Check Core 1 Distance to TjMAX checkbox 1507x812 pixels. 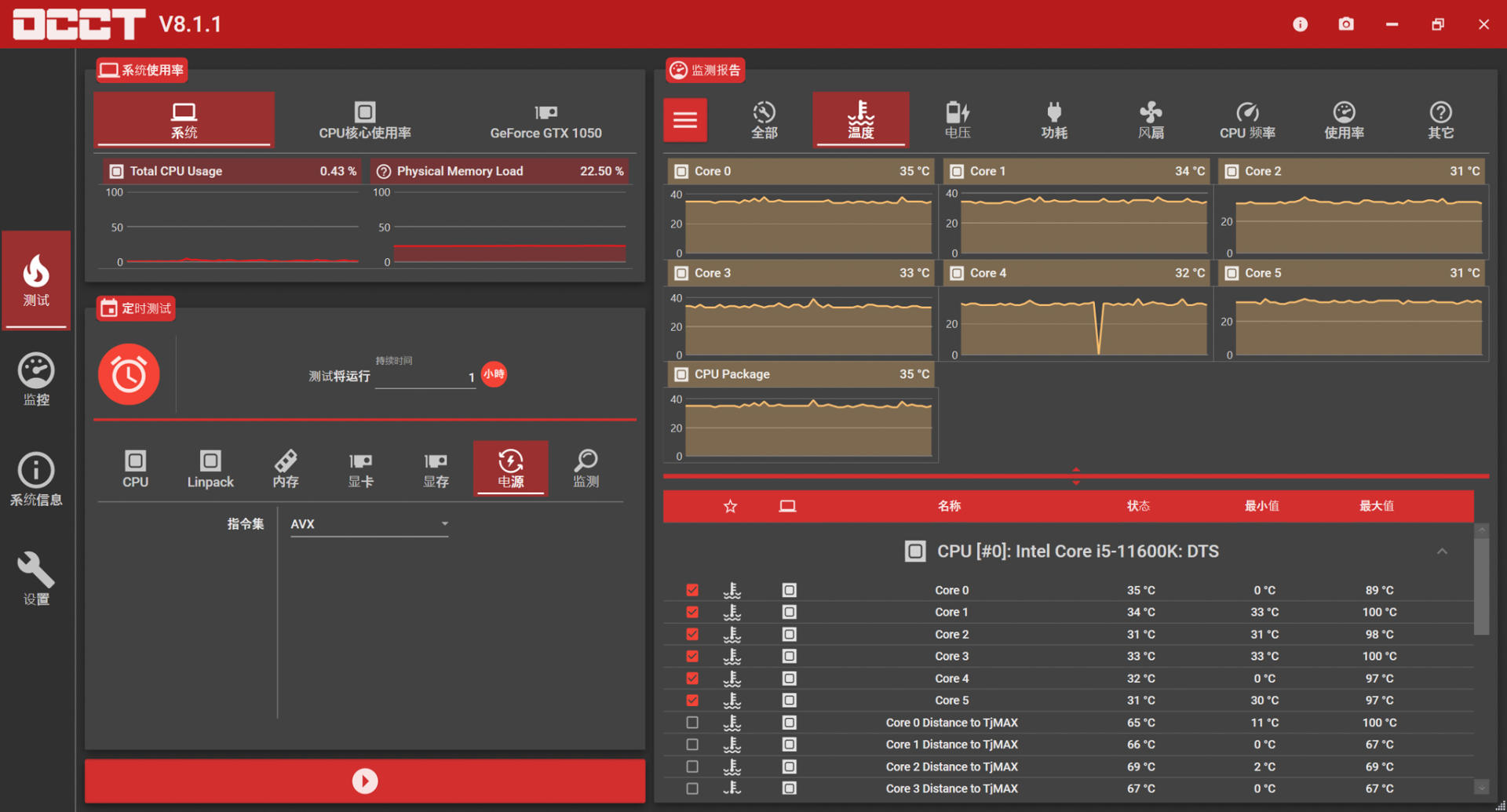pos(692,745)
